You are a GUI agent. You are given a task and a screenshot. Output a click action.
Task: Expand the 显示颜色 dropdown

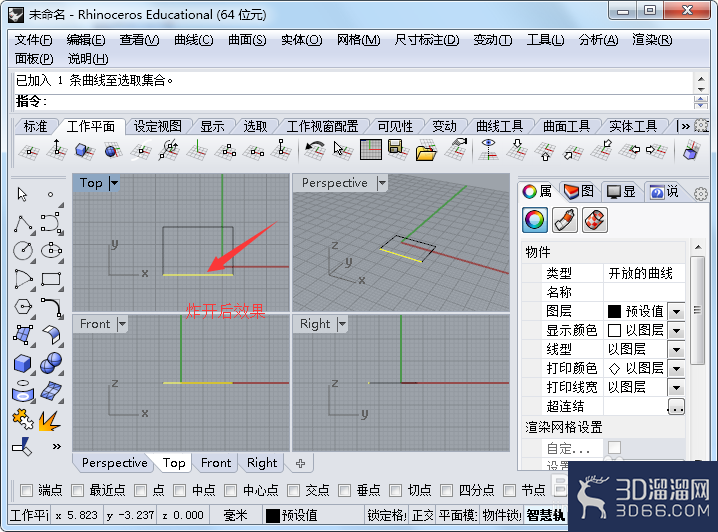676,331
